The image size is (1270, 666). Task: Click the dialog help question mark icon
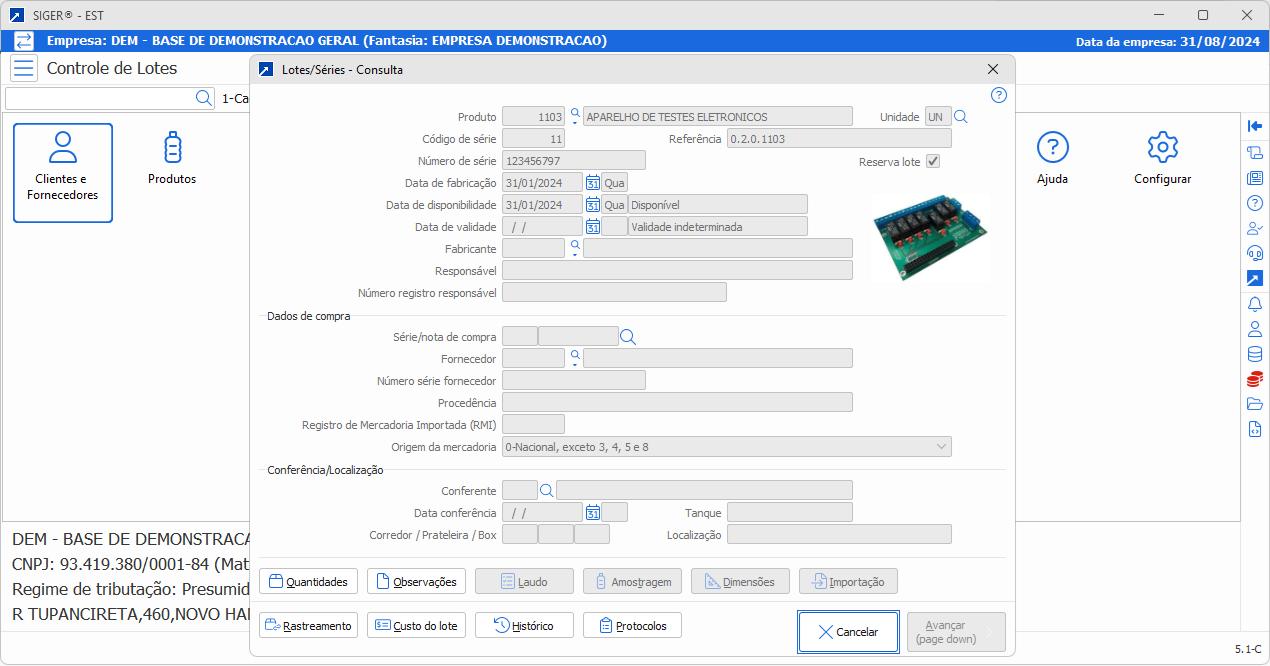pyautogui.click(x=998, y=95)
